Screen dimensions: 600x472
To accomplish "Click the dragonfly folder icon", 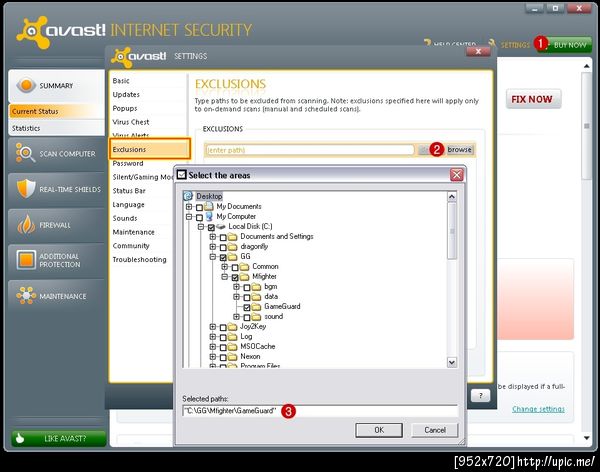I will click(233, 247).
